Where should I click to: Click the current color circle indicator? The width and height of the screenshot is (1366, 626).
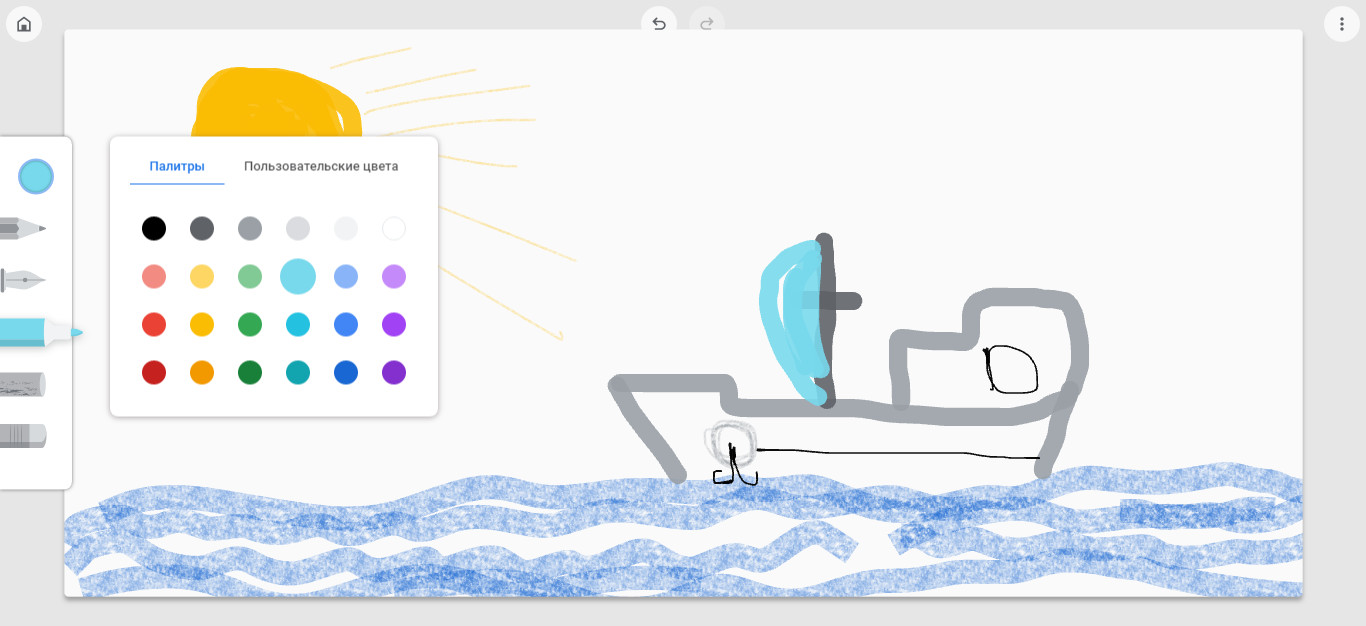(x=36, y=177)
